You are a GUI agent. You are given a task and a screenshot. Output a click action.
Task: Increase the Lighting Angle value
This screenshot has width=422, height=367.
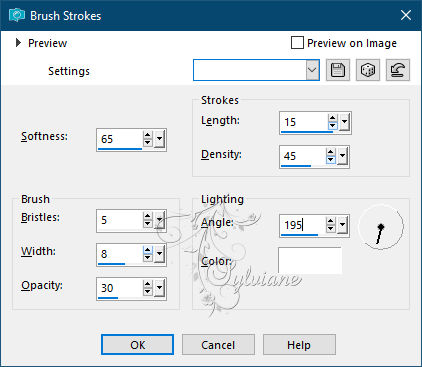(x=330, y=221)
